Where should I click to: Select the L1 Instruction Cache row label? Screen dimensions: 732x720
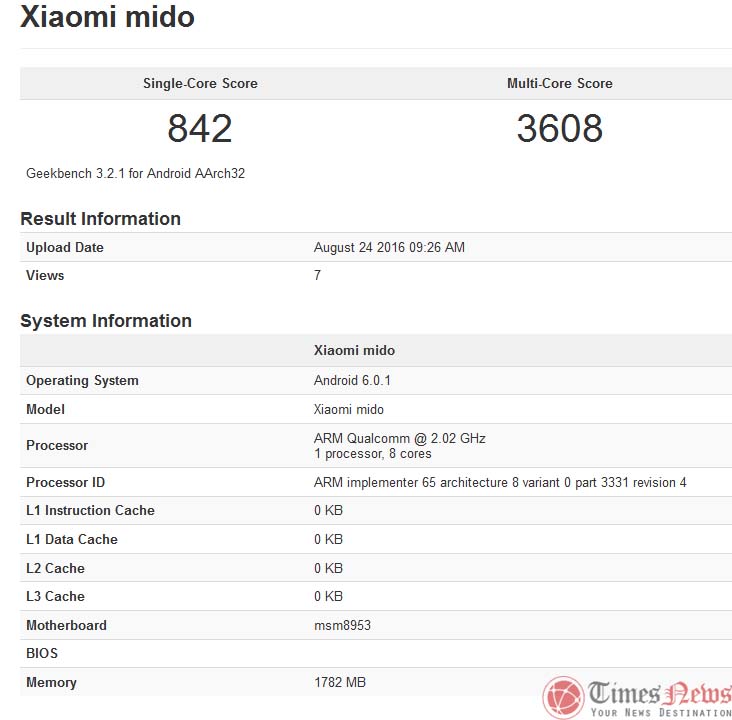pos(90,510)
